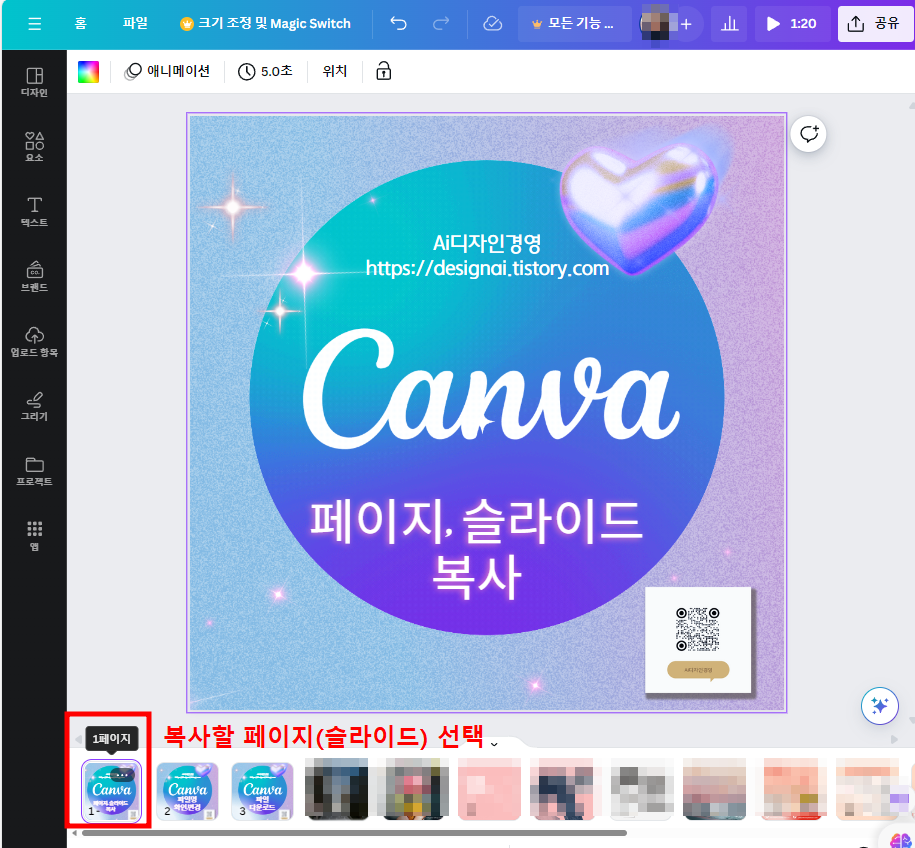Open 크기 조정 및 Magic Switch
This screenshot has height=848, width=915.
coord(266,24)
